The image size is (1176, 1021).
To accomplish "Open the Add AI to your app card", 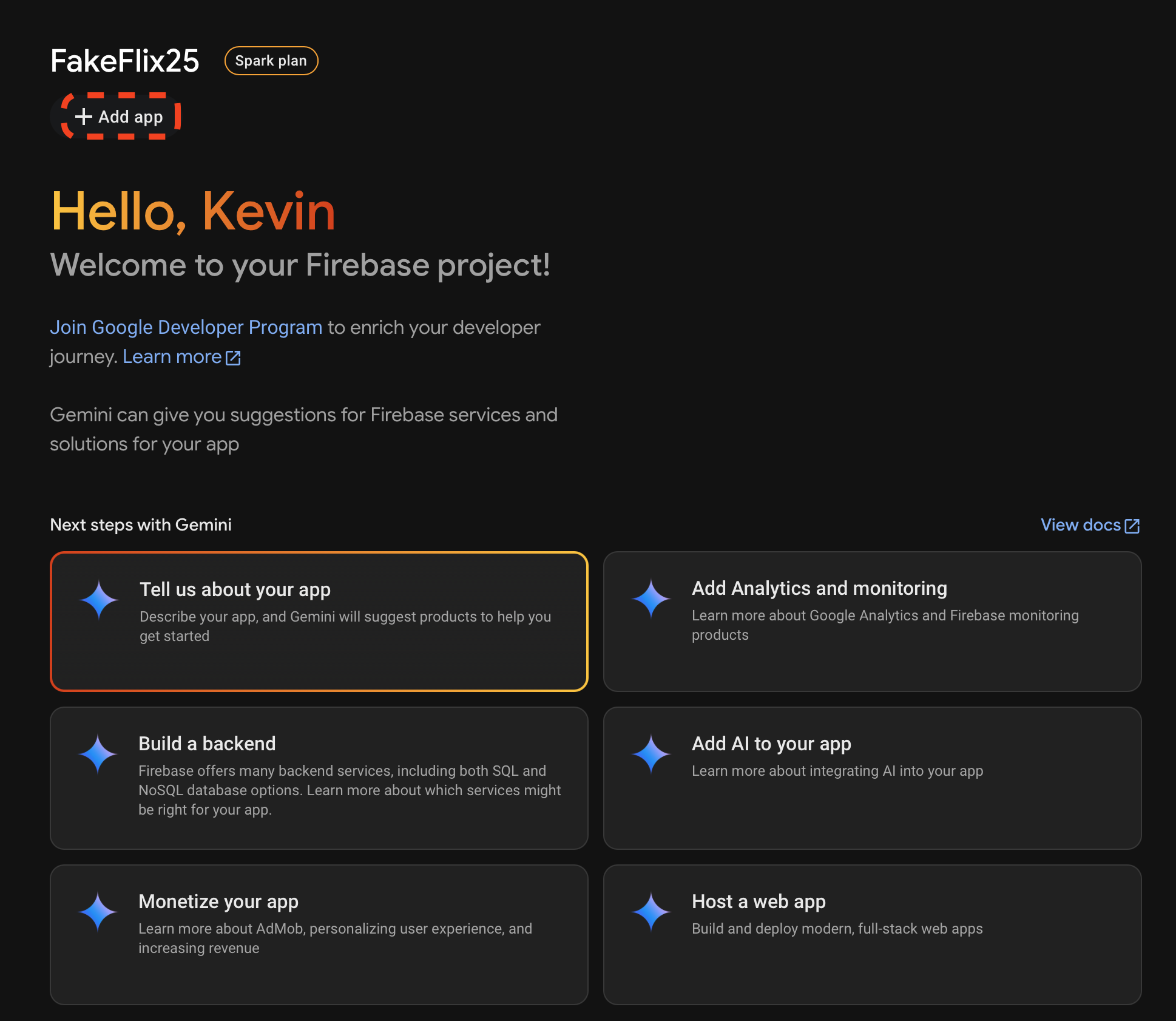I will [x=872, y=778].
